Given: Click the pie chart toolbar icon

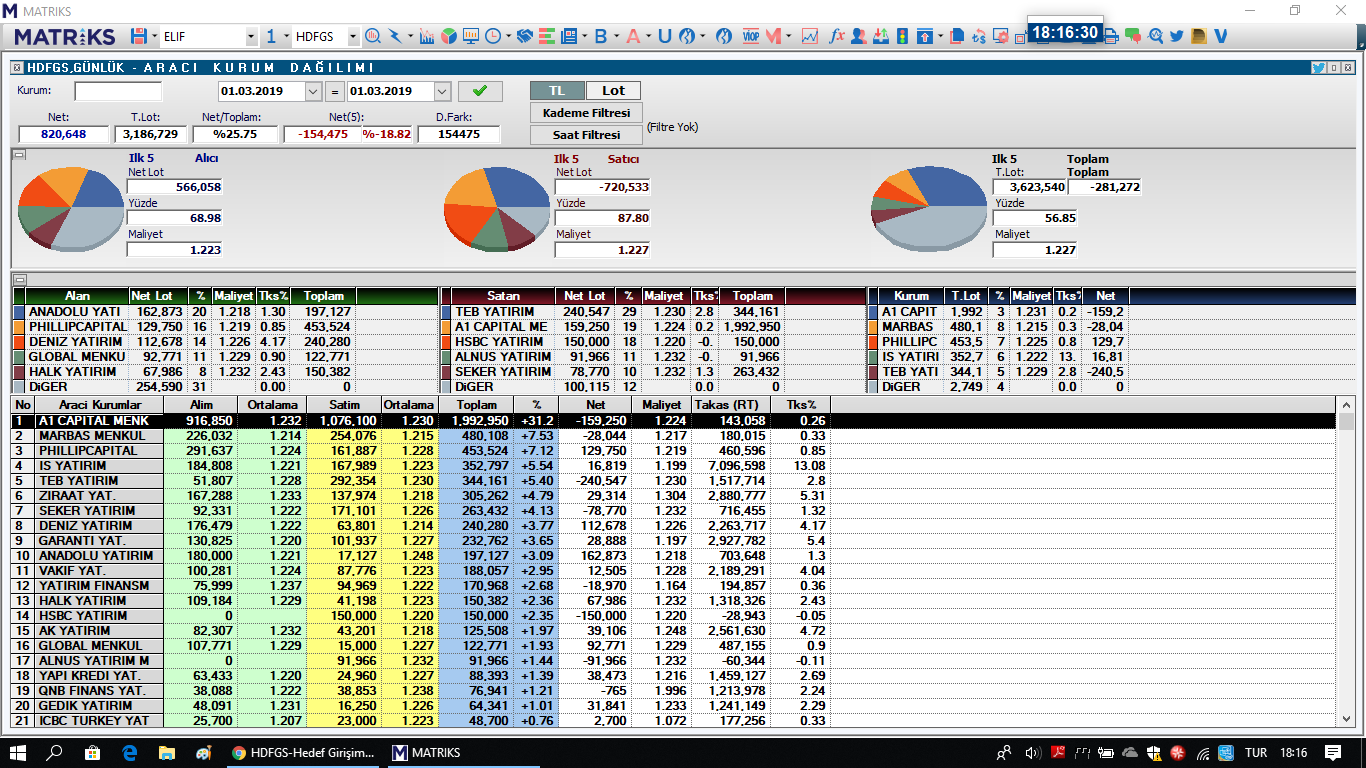Looking at the screenshot, I should click(x=449, y=37).
